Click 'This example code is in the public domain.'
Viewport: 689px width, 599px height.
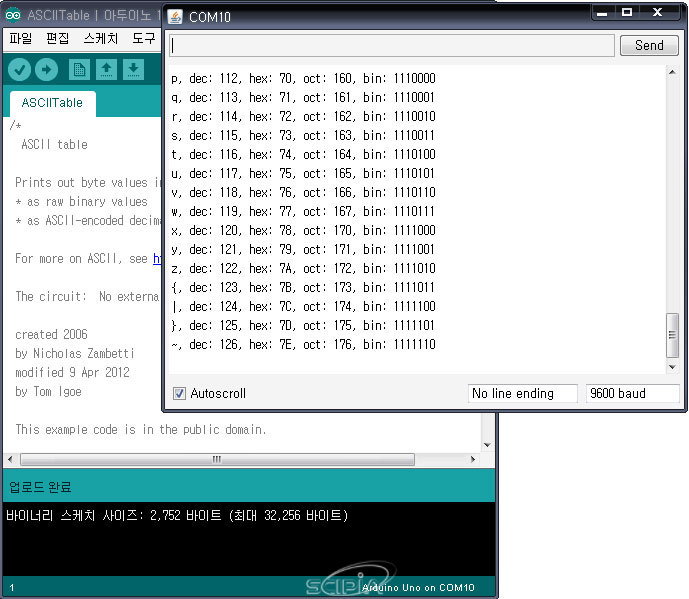(x=141, y=430)
